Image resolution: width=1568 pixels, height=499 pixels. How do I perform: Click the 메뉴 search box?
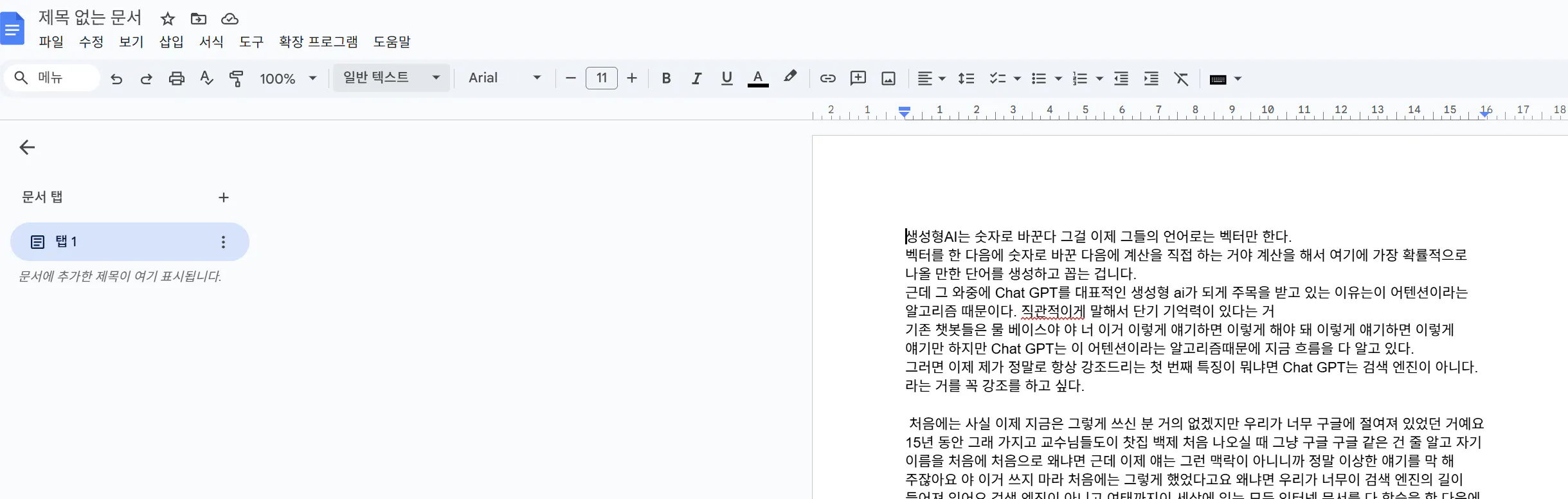[x=52, y=78]
